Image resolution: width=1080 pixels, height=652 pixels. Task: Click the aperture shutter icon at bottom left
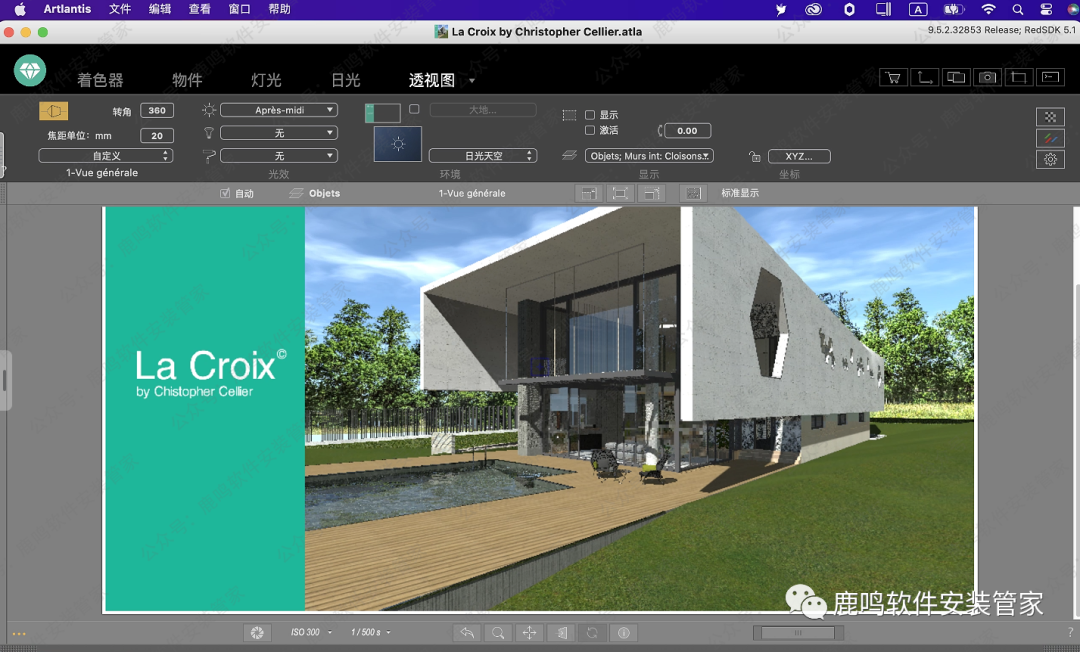(257, 632)
